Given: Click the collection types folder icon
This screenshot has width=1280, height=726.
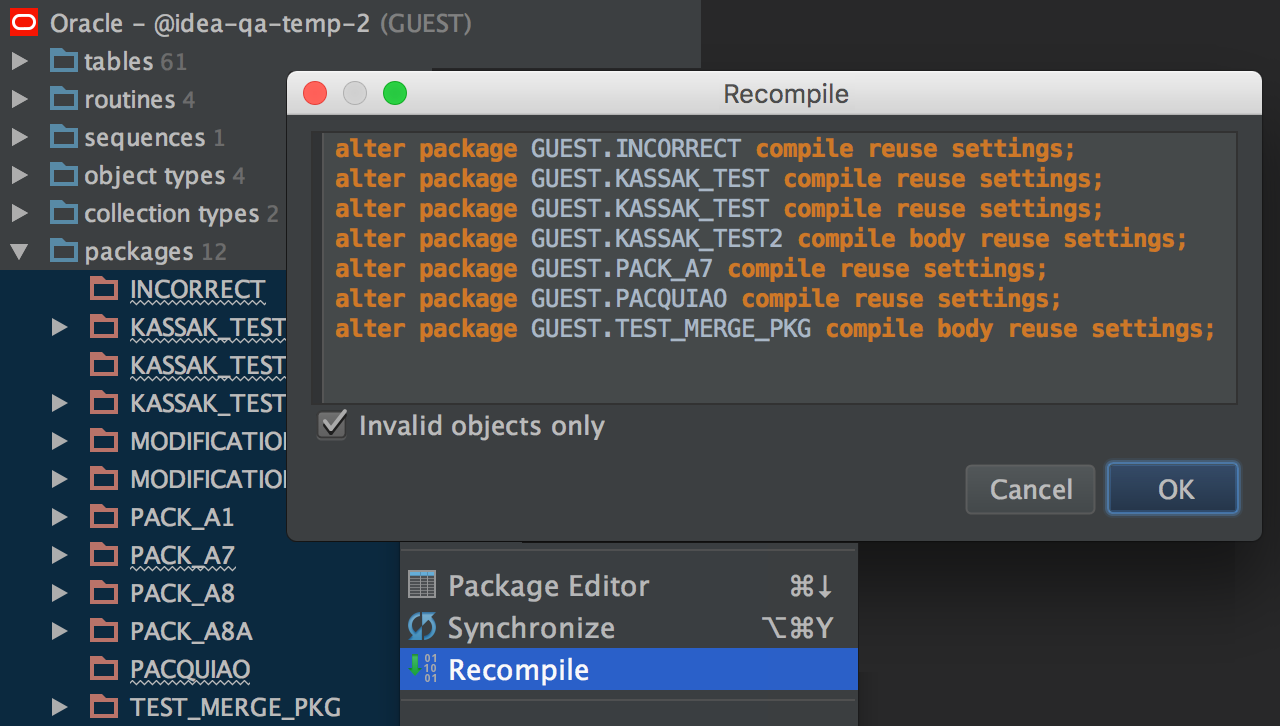Looking at the screenshot, I should pos(64,213).
